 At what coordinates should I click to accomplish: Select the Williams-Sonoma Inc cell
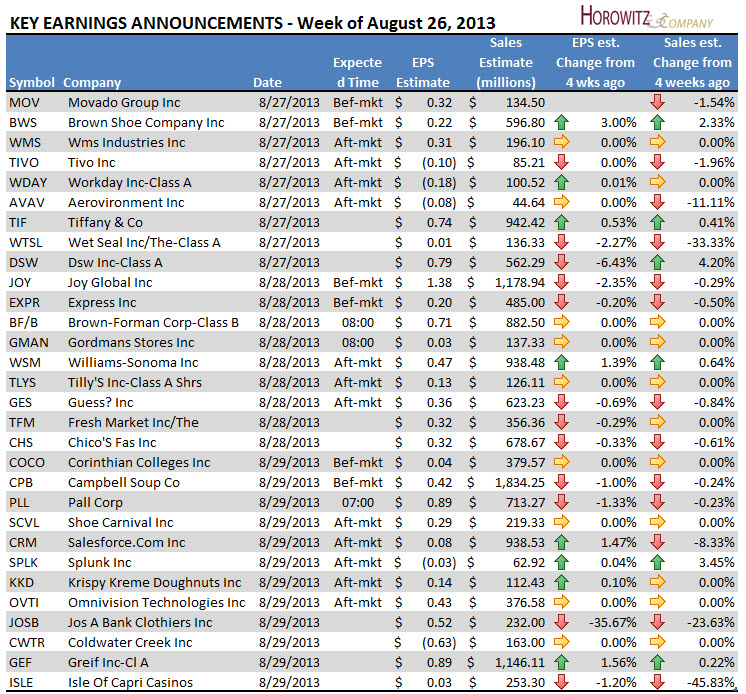click(x=133, y=362)
